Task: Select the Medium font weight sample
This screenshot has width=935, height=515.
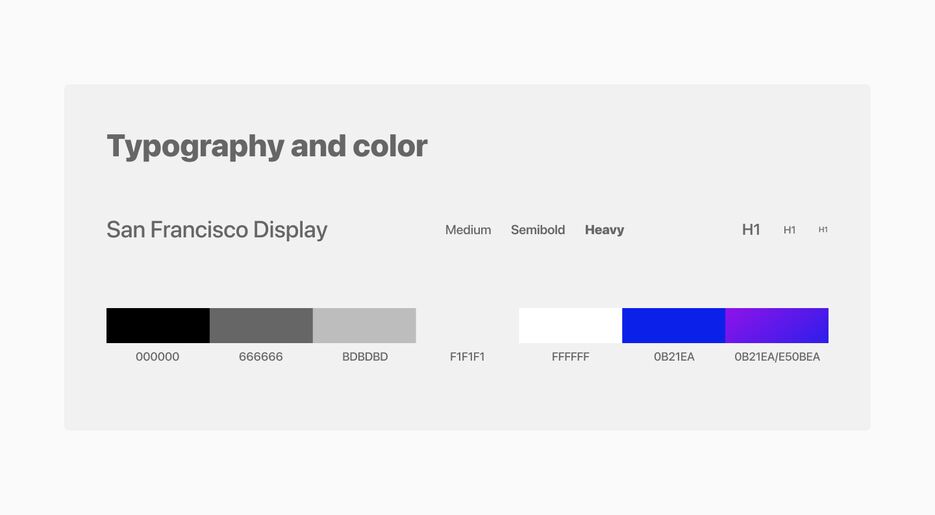Action: 468,229
